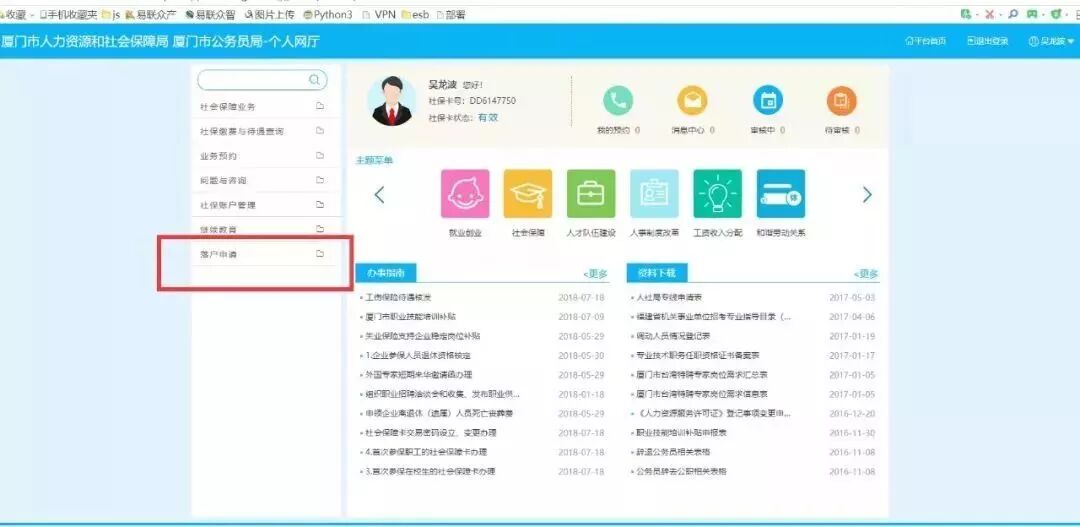
Task: Select the 资料下载 tab
Action: pos(657,273)
